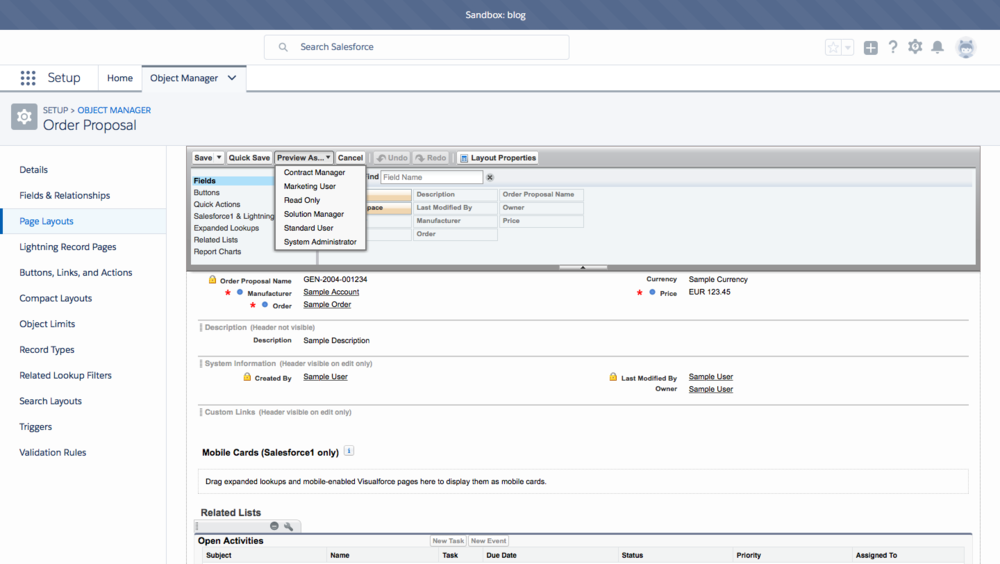Open the App Launcher grid icon
The width and height of the screenshot is (1000, 564).
coord(28,78)
